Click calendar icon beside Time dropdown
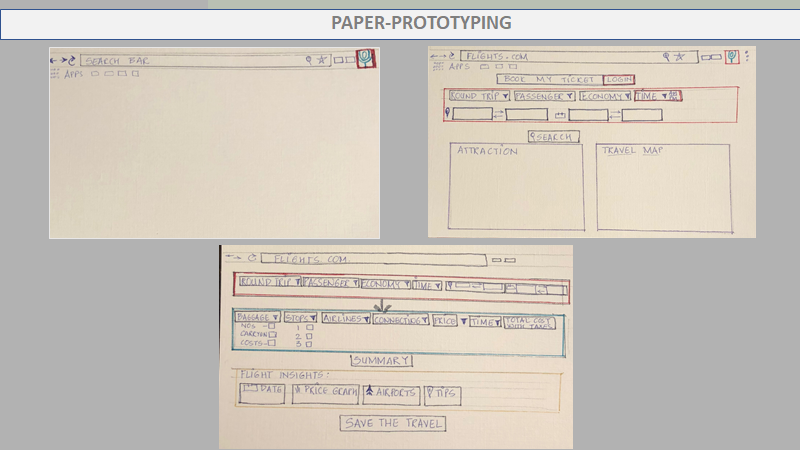 (x=674, y=96)
